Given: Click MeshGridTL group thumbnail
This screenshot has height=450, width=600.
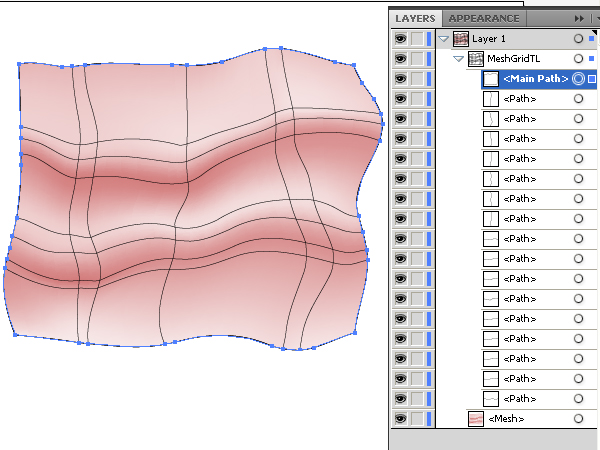Looking at the screenshot, I should click(476, 59).
